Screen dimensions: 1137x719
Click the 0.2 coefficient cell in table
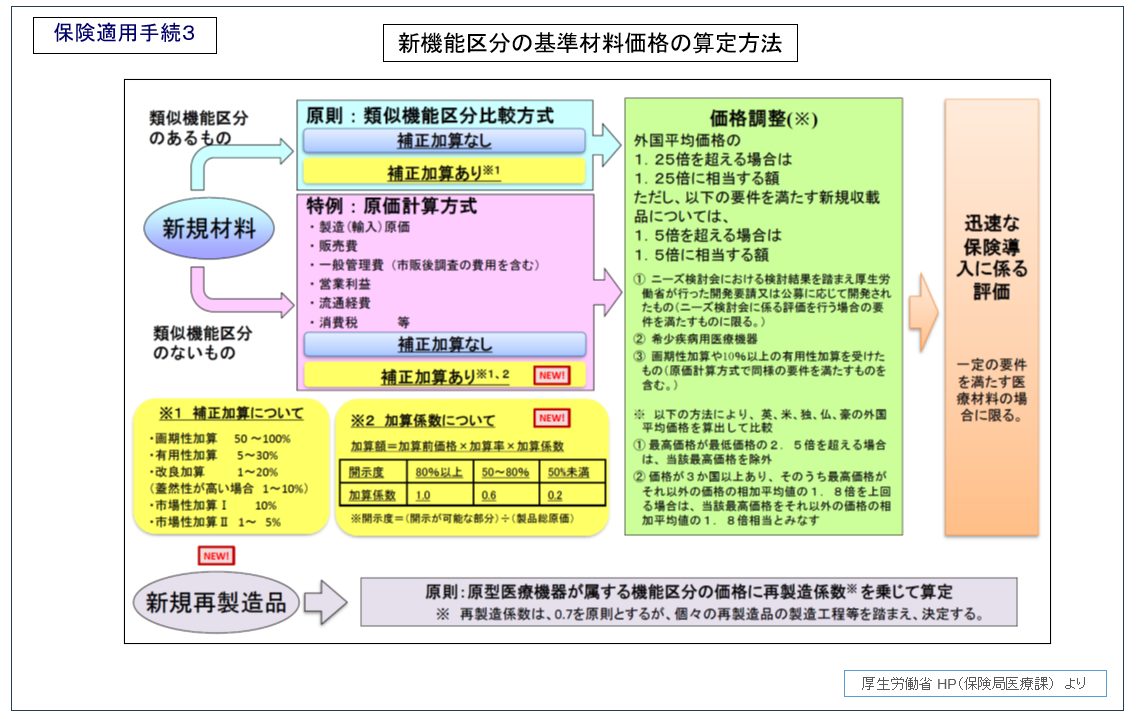click(571, 494)
